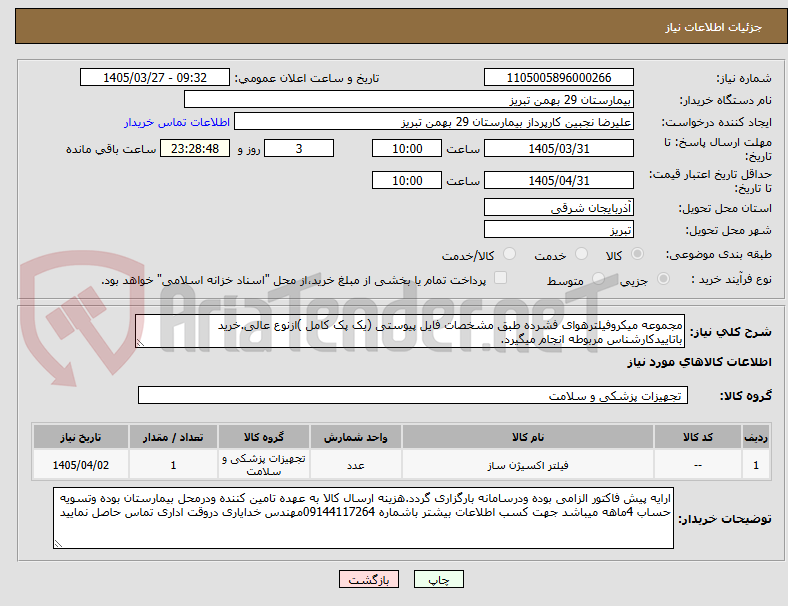Open اطلاعات تماس خریدار link
The height and width of the screenshot is (606, 788).
click(177, 122)
